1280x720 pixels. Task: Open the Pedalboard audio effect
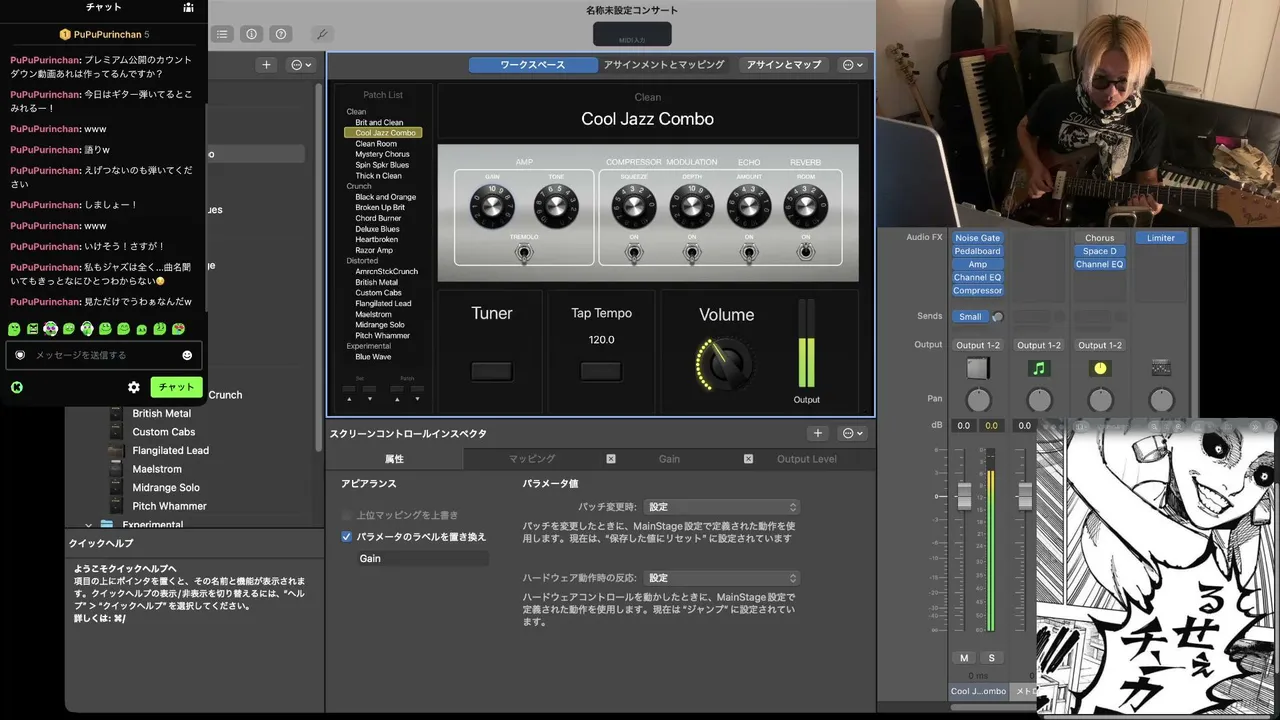977,251
